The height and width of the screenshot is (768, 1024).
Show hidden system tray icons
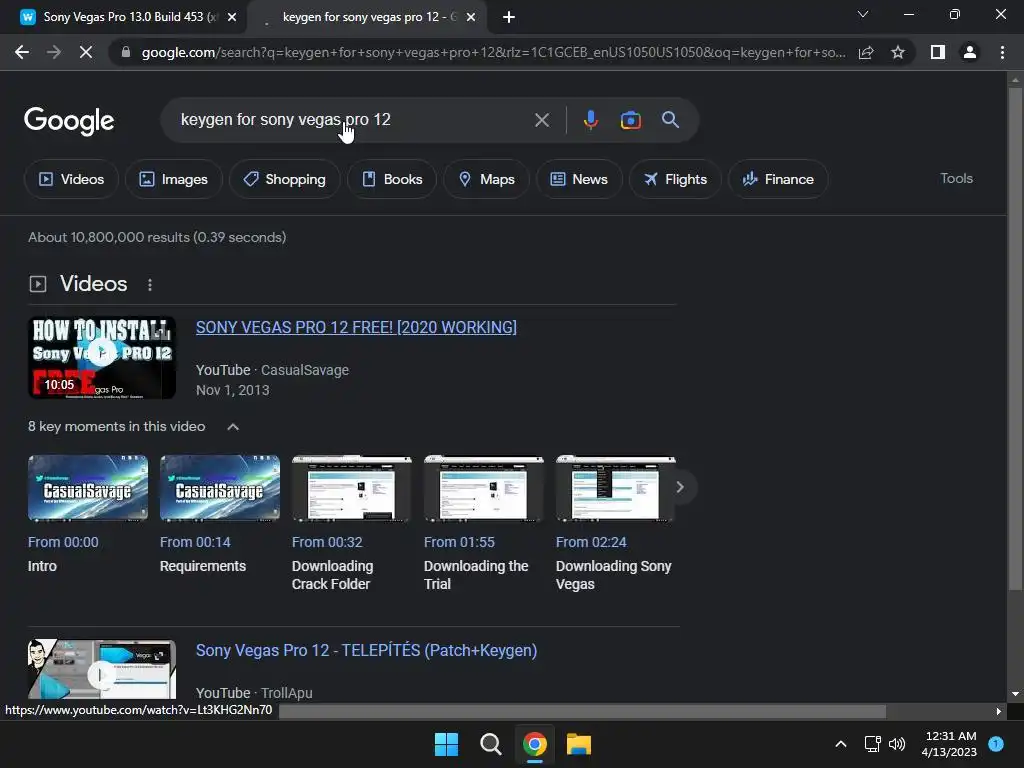pos(841,744)
